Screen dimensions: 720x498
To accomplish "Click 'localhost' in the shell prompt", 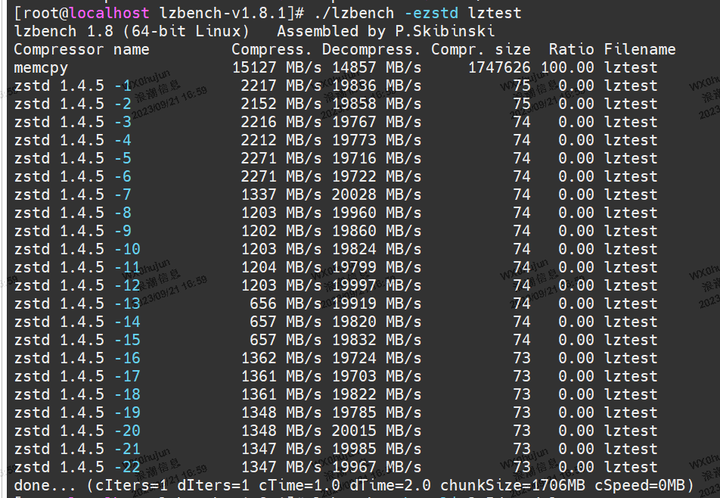I will [x=109, y=13].
